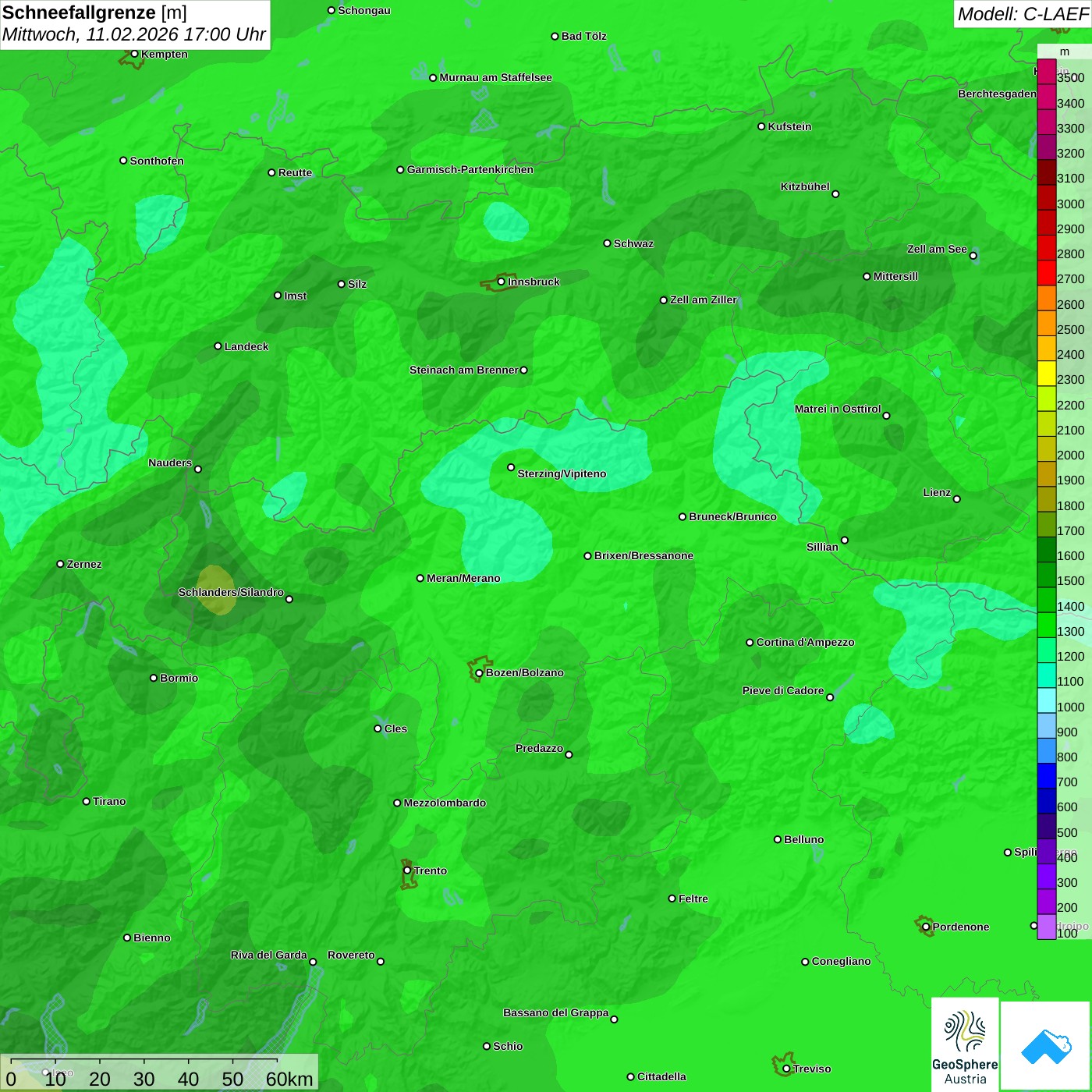The image size is (1092, 1092).
Task: Click the Steinach am Brenner label
Action: click(x=463, y=370)
